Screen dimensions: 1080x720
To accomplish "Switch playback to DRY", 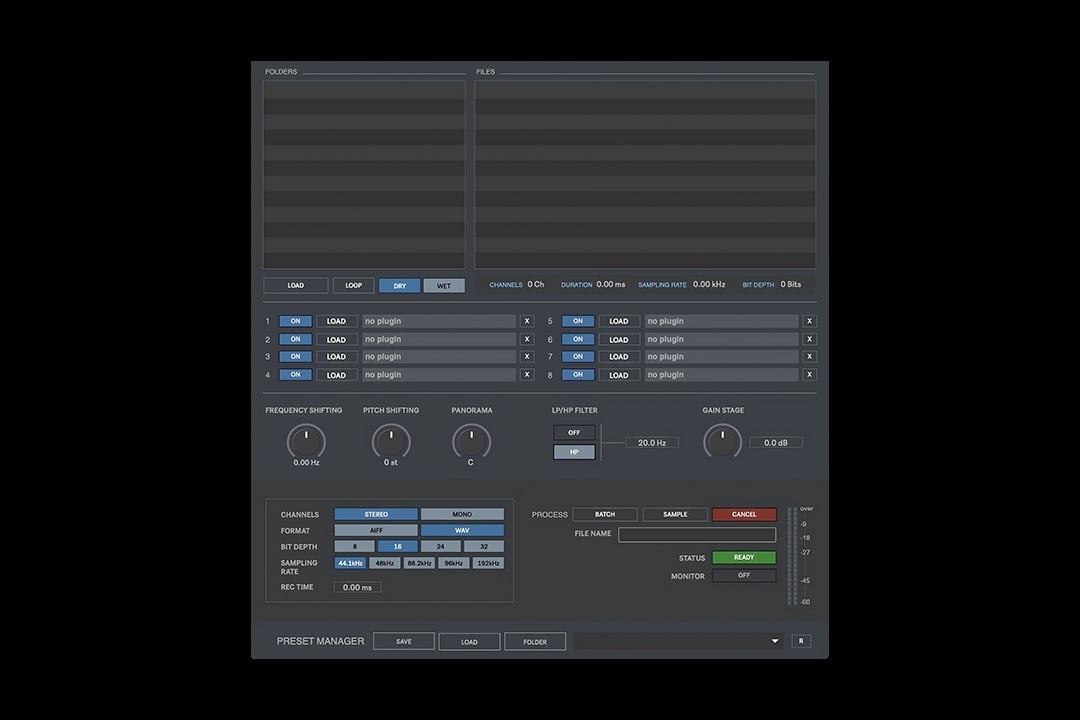I will (399, 285).
